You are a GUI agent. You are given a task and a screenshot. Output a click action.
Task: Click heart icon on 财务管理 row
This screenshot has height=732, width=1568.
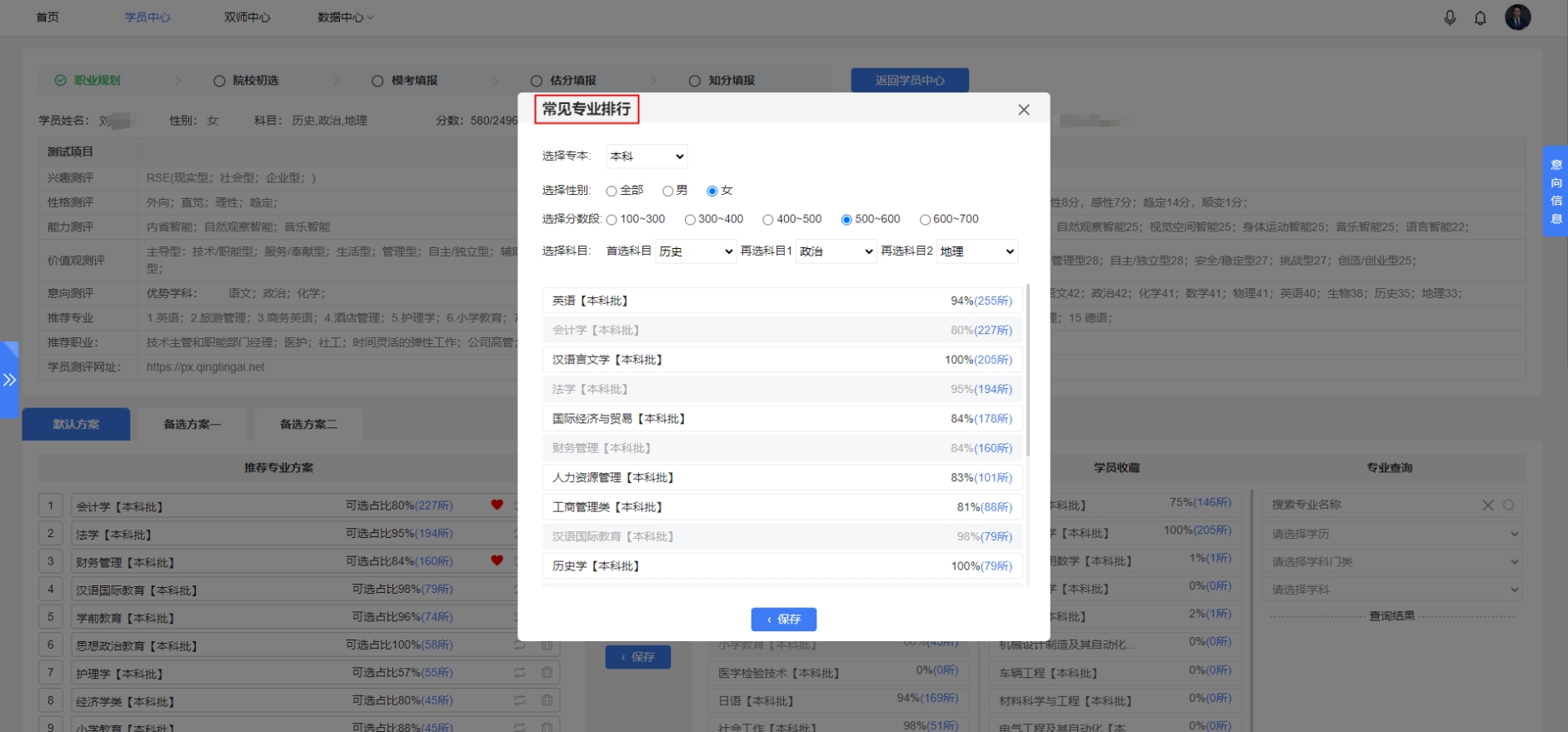click(x=497, y=560)
